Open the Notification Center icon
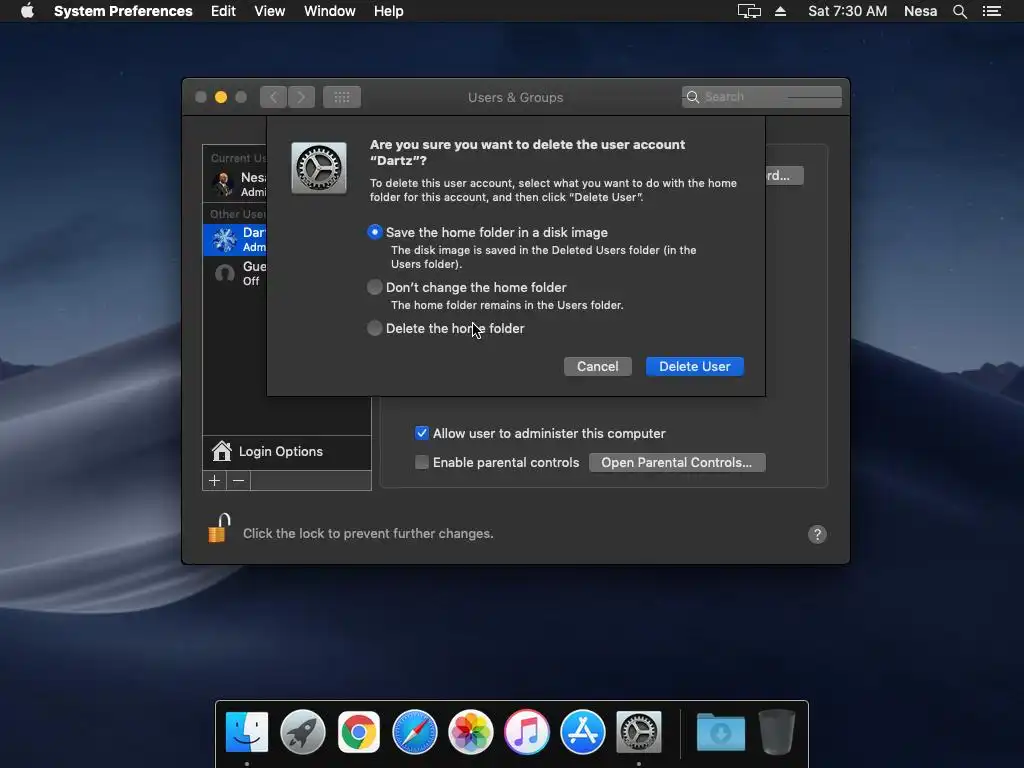This screenshot has width=1024, height=768. [x=992, y=11]
